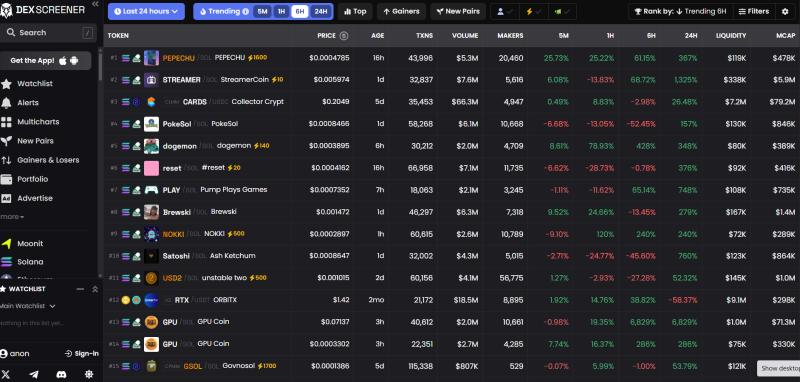The height and width of the screenshot is (382, 800).
Task: Click the RTX ORBITX token logo
Action: [x=152, y=300]
